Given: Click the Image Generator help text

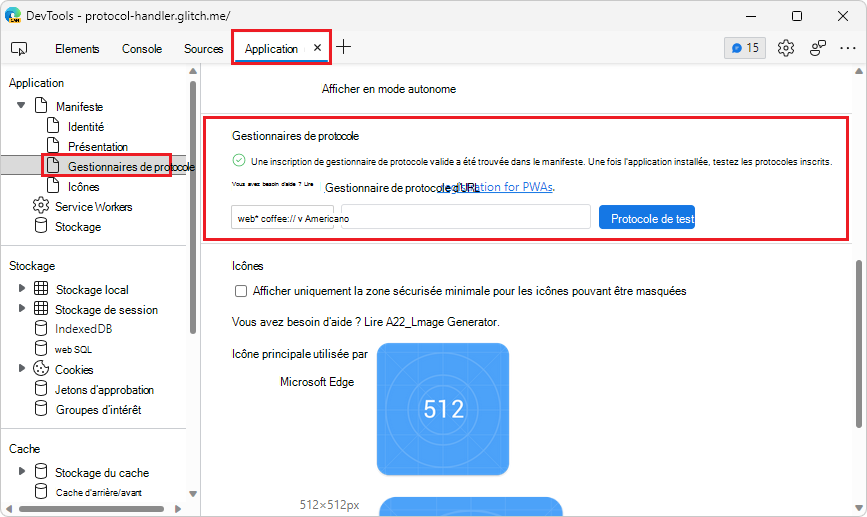Looking at the screenshot, I should click(x=365, y=322).
